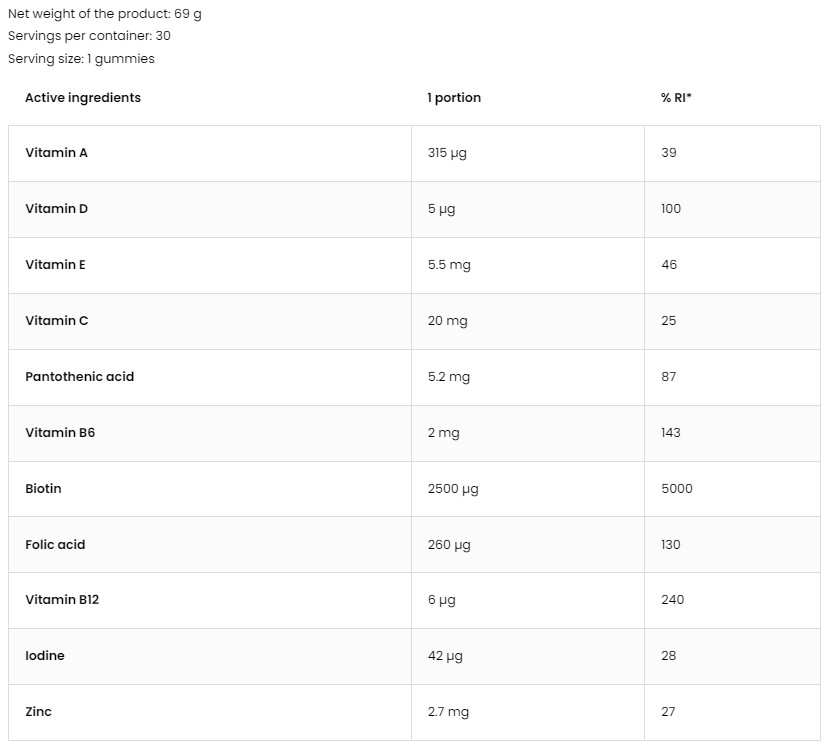Screen dimensions: 832x753
Task: Click the Vitamin A row label
Action: [x=56, y=153]
